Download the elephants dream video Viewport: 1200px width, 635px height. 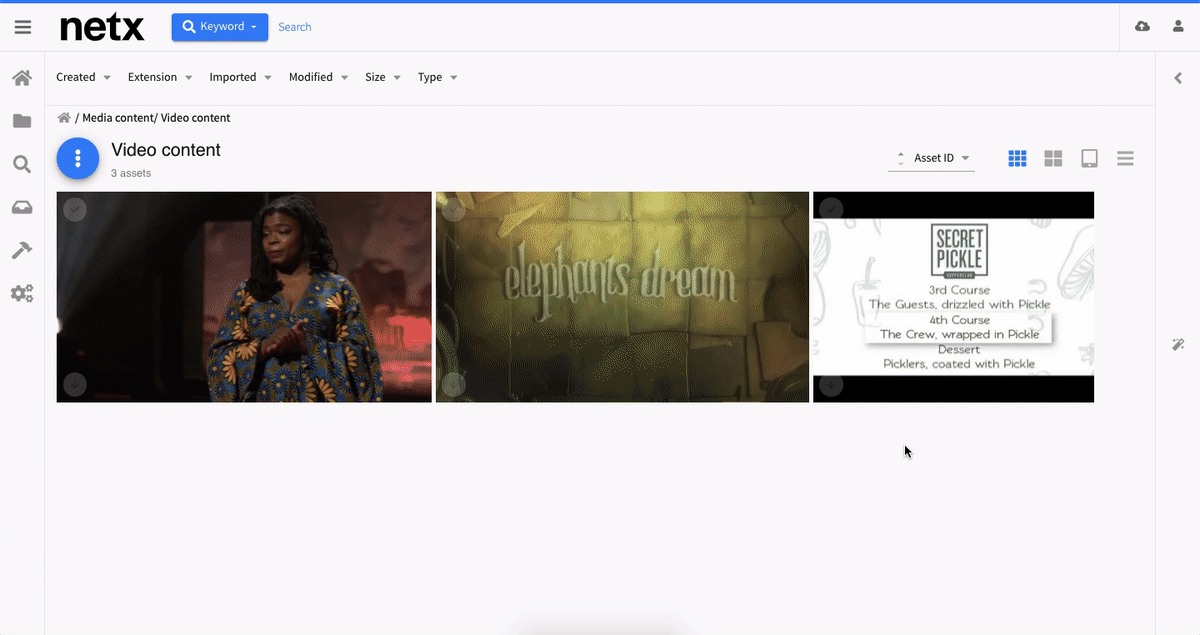tap(453, 384)
